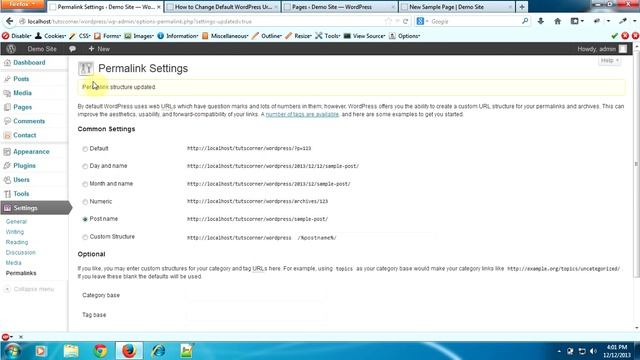The width and height of the screenshot is (640, 360).
Task: Reload the page with refresh icon
Action: (x=405, y=21)
